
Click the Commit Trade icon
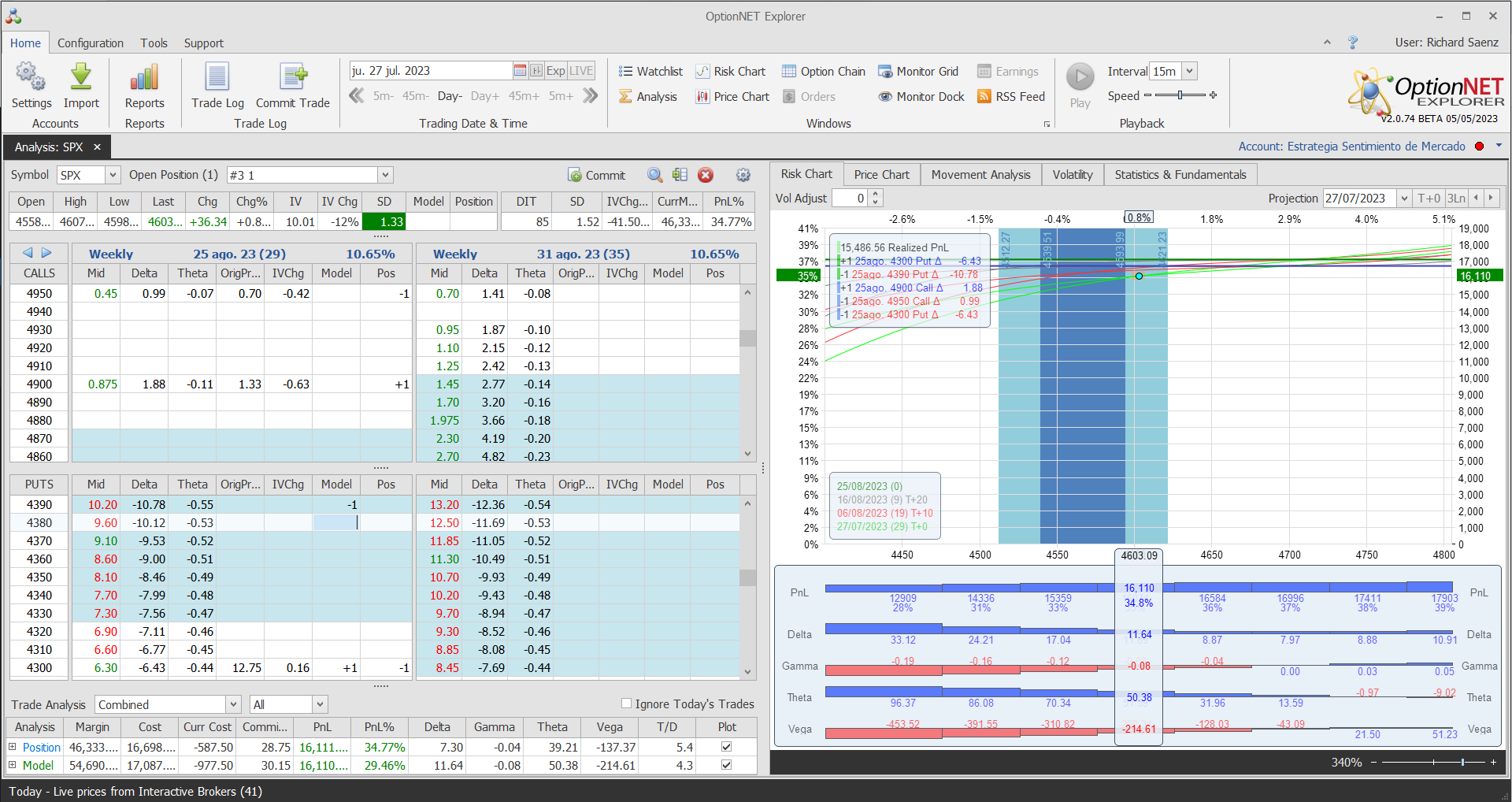[292, 78]
